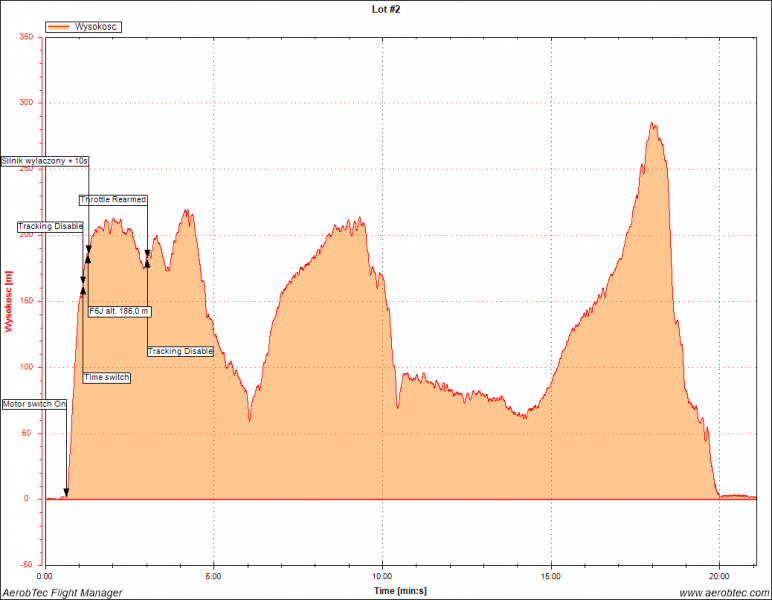
Task: Select the Throttle Rearmed annotation label
Action: click(x=113, y=200)
